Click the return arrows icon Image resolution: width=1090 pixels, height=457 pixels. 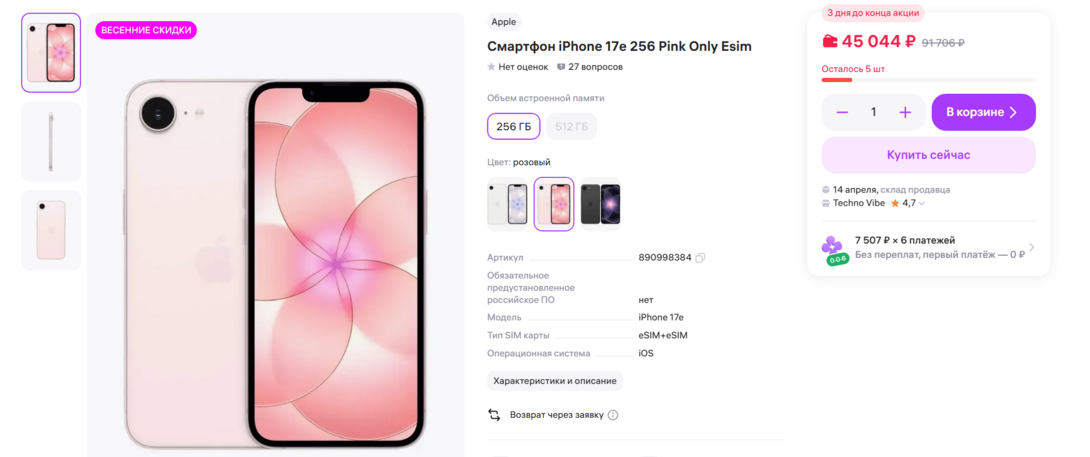pyautogui.click(x=494, y=415)
